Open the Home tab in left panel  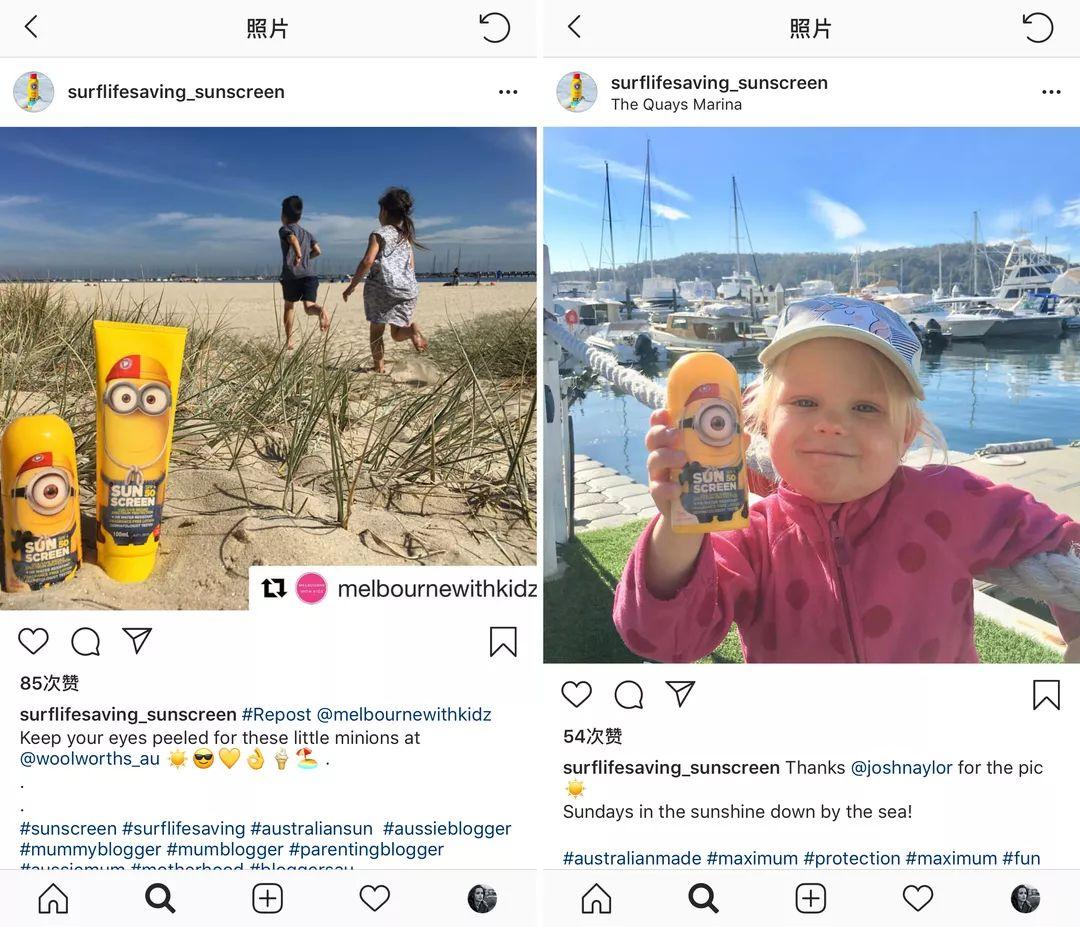point(53,899)
